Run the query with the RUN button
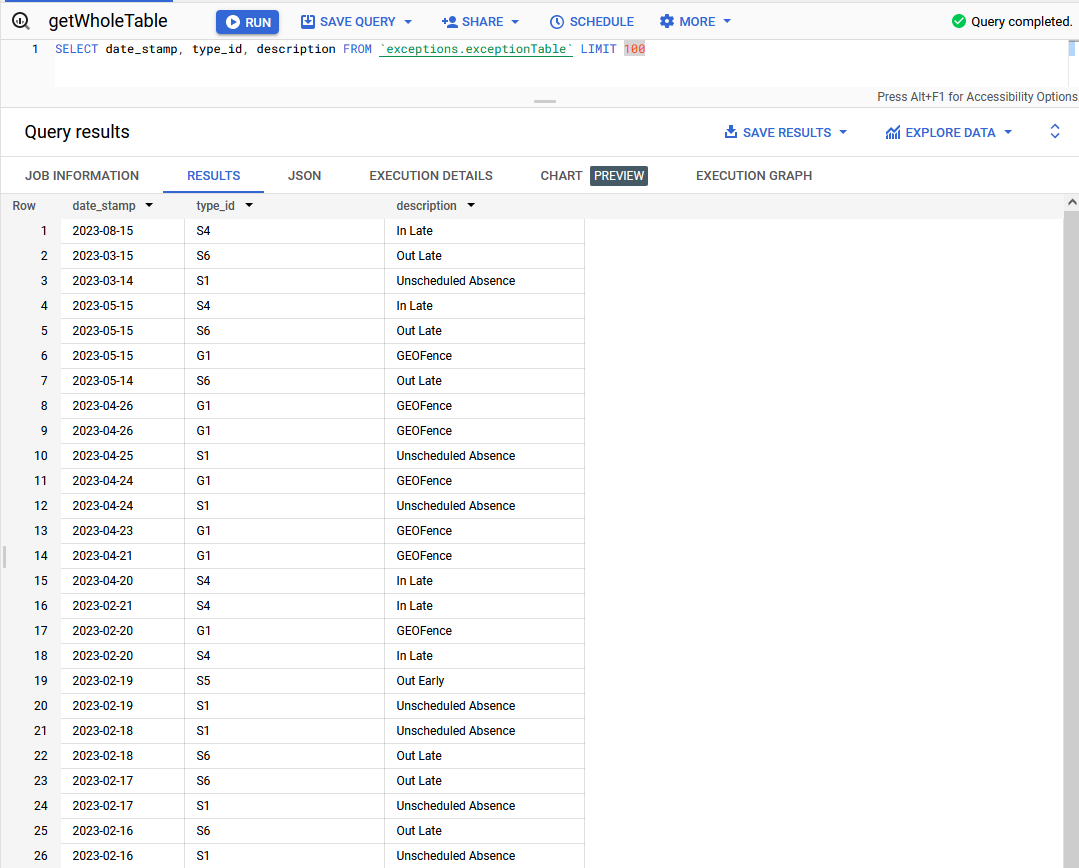 pos(247,22)
